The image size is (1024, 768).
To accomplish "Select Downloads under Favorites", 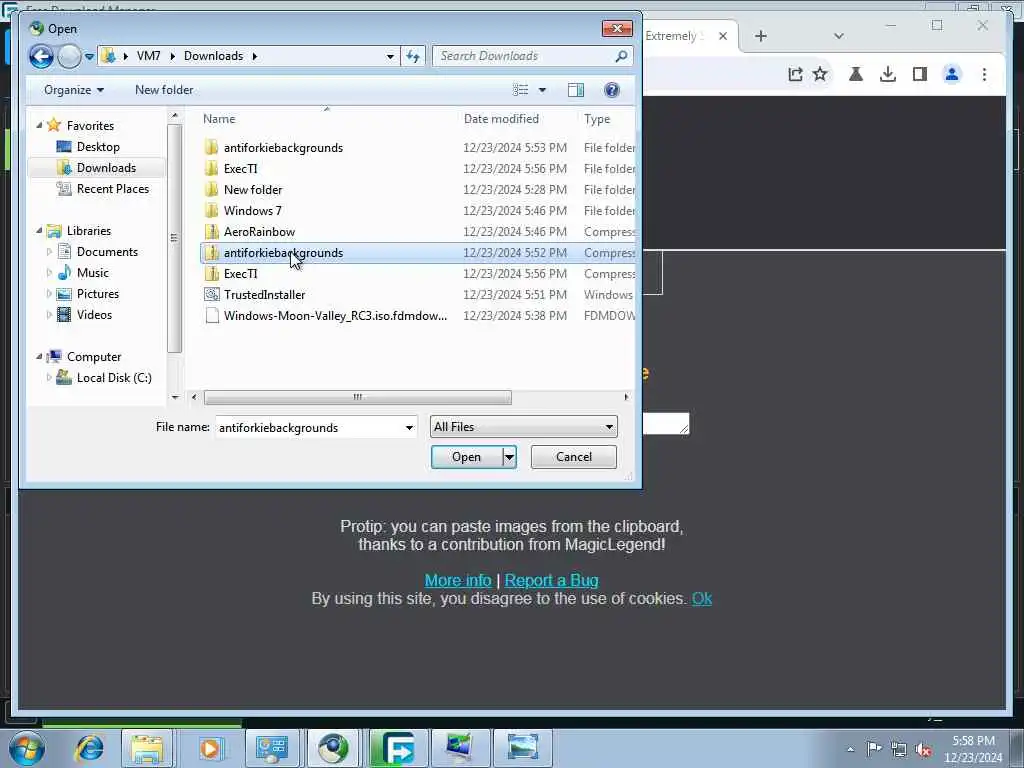I will 106,168.
